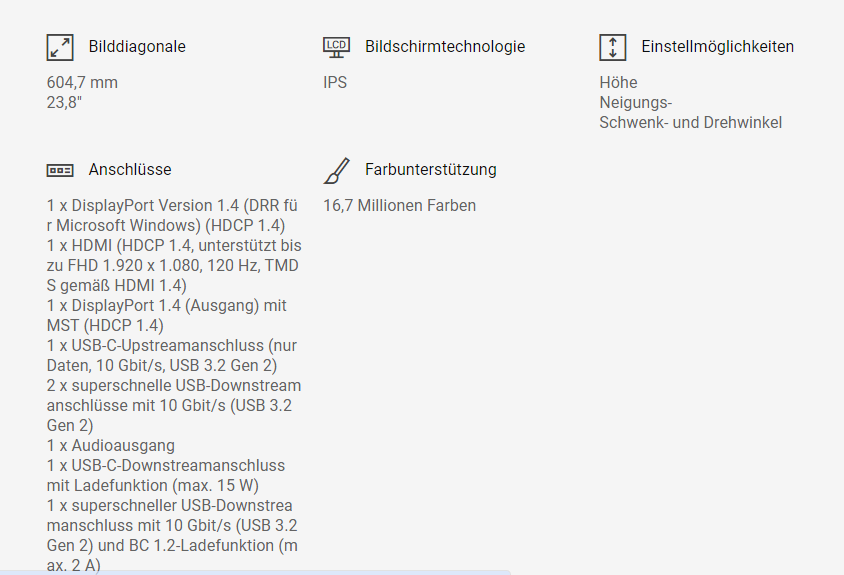
Task: Click the LCD monitor icon for Bildschirmtechnologie
Action: coord(336,47)
